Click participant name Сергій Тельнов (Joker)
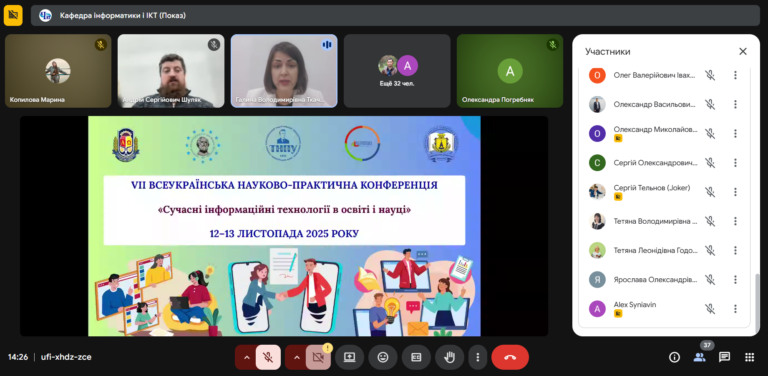768x376 pixels. pos(652,188)
